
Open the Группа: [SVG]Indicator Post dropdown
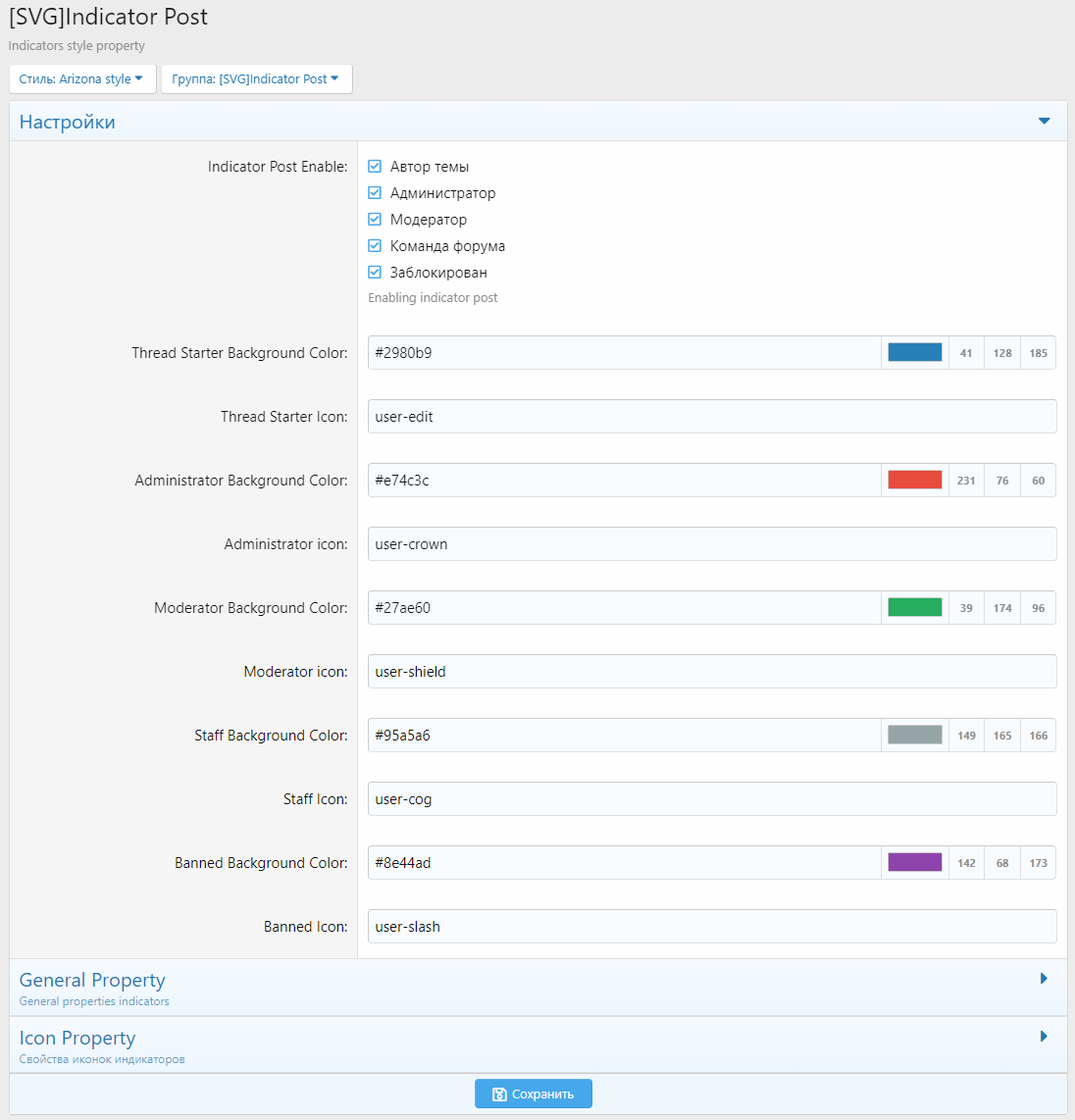[x=255, y=79]
